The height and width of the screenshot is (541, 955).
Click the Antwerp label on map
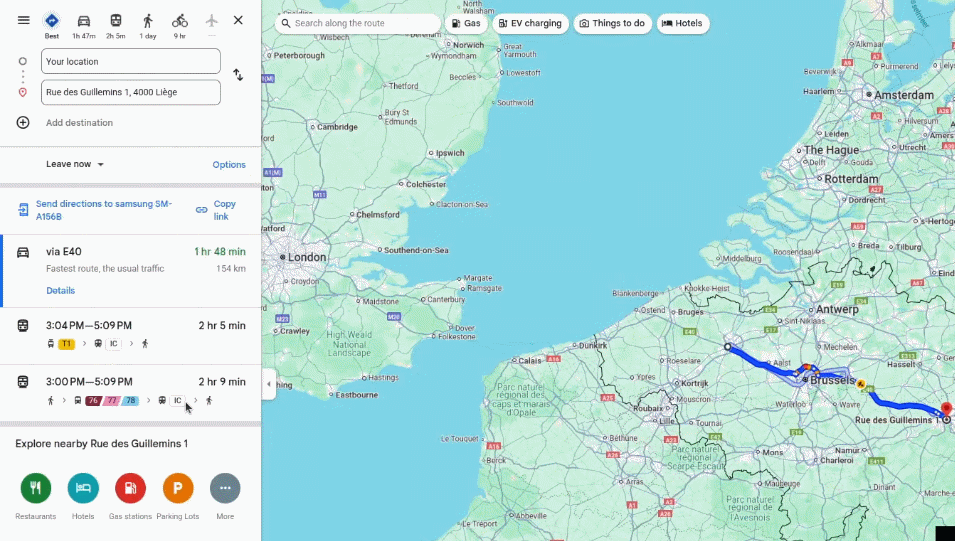[837, 309]
